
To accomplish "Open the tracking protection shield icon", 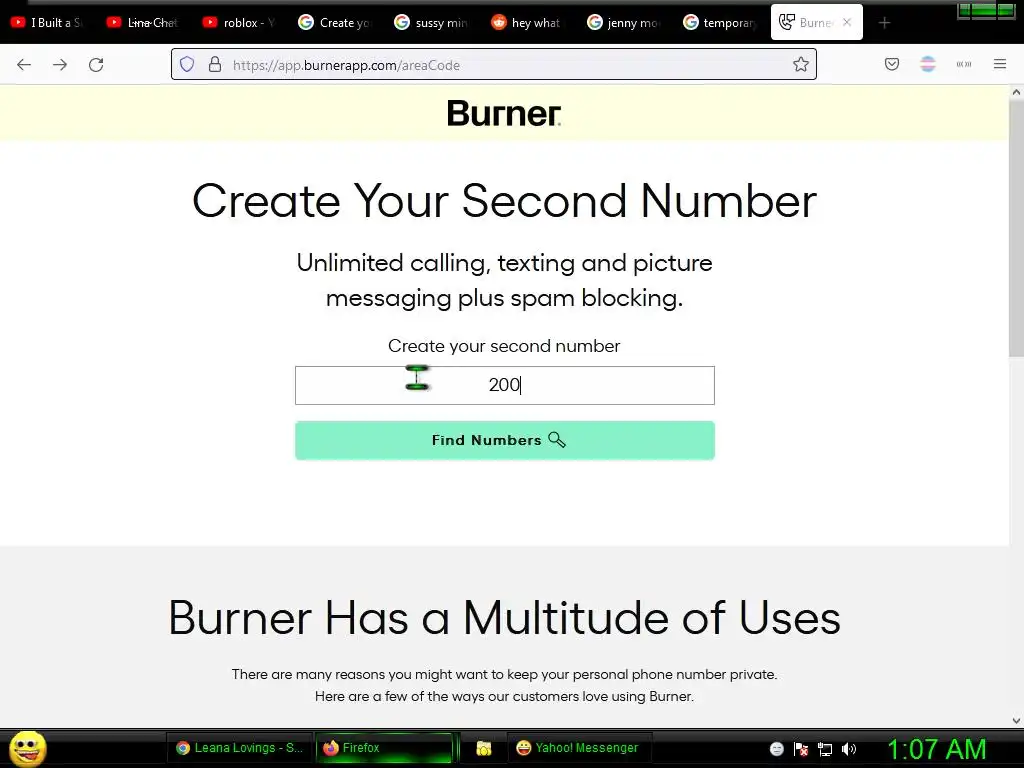I will pyautogui.click(x=187, y=65).
